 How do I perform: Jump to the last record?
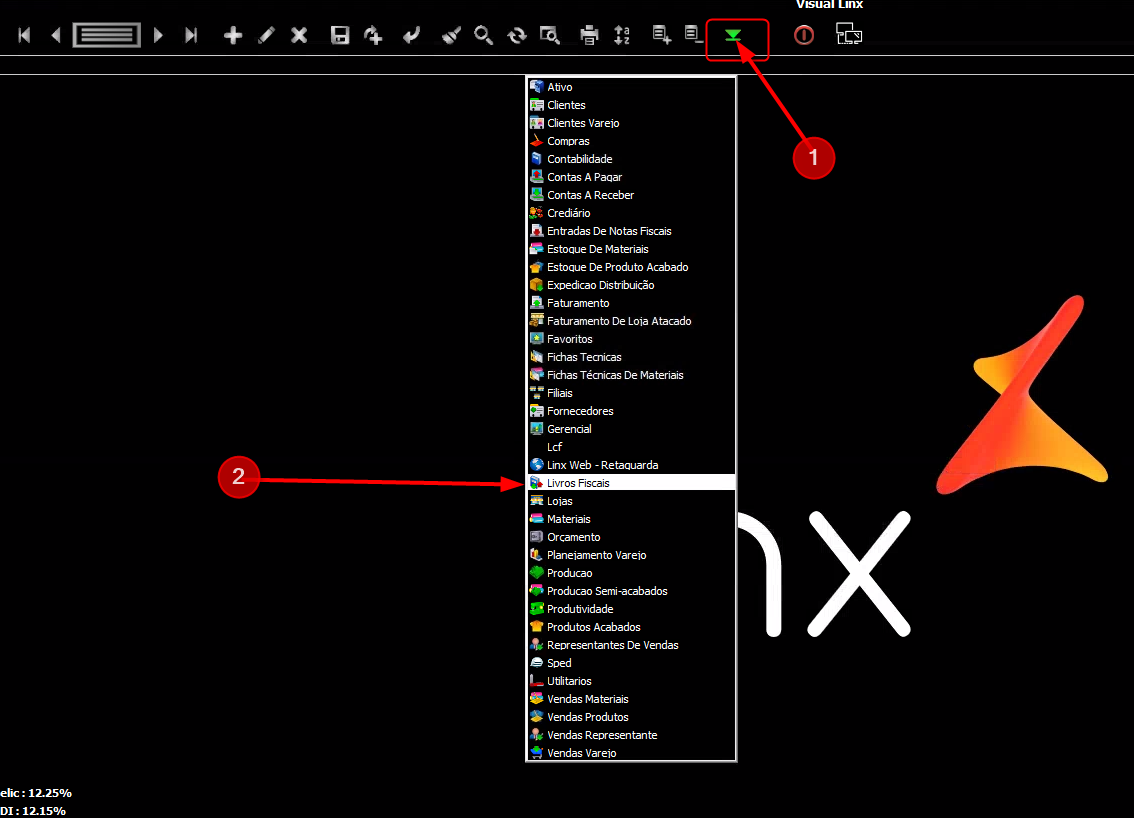pyautogui.click(x=191, y=35)
